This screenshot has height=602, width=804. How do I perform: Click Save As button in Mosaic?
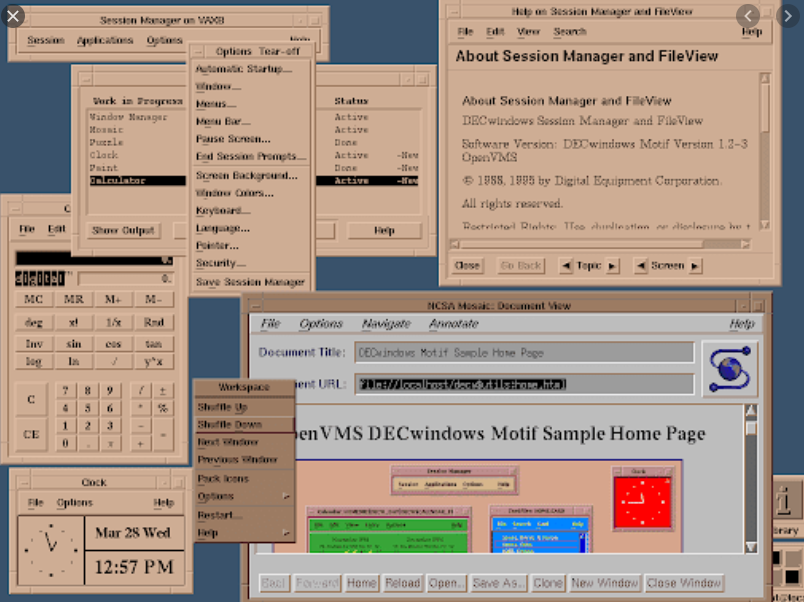pos(498,584)
